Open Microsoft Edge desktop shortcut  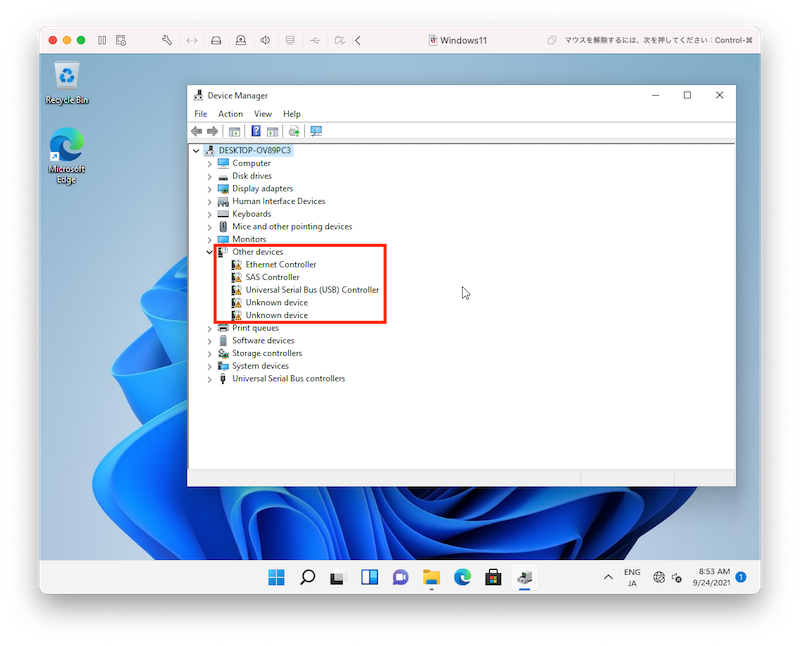click(x=67, y=156)
